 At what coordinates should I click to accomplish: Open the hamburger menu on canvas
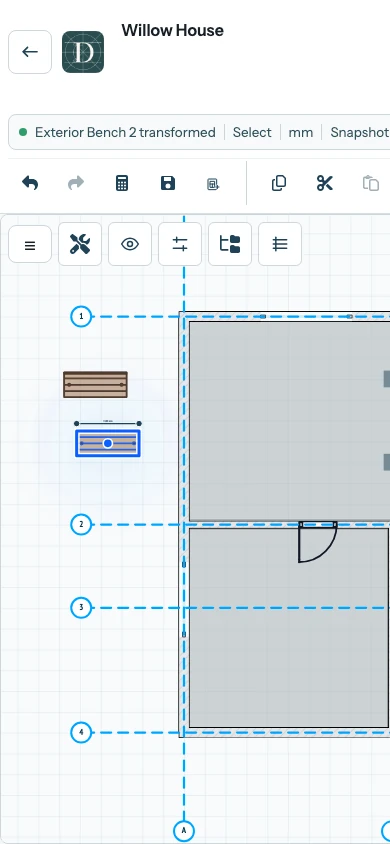30,244
